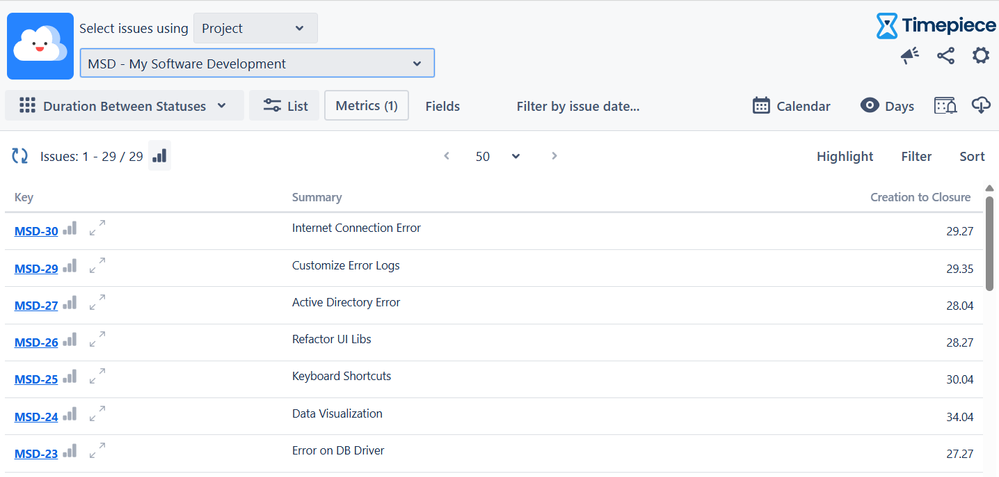This screenshot has width=999, height=477.
Task: Open the Filter options
Action: pyautogui.click(x=916, y=156)
